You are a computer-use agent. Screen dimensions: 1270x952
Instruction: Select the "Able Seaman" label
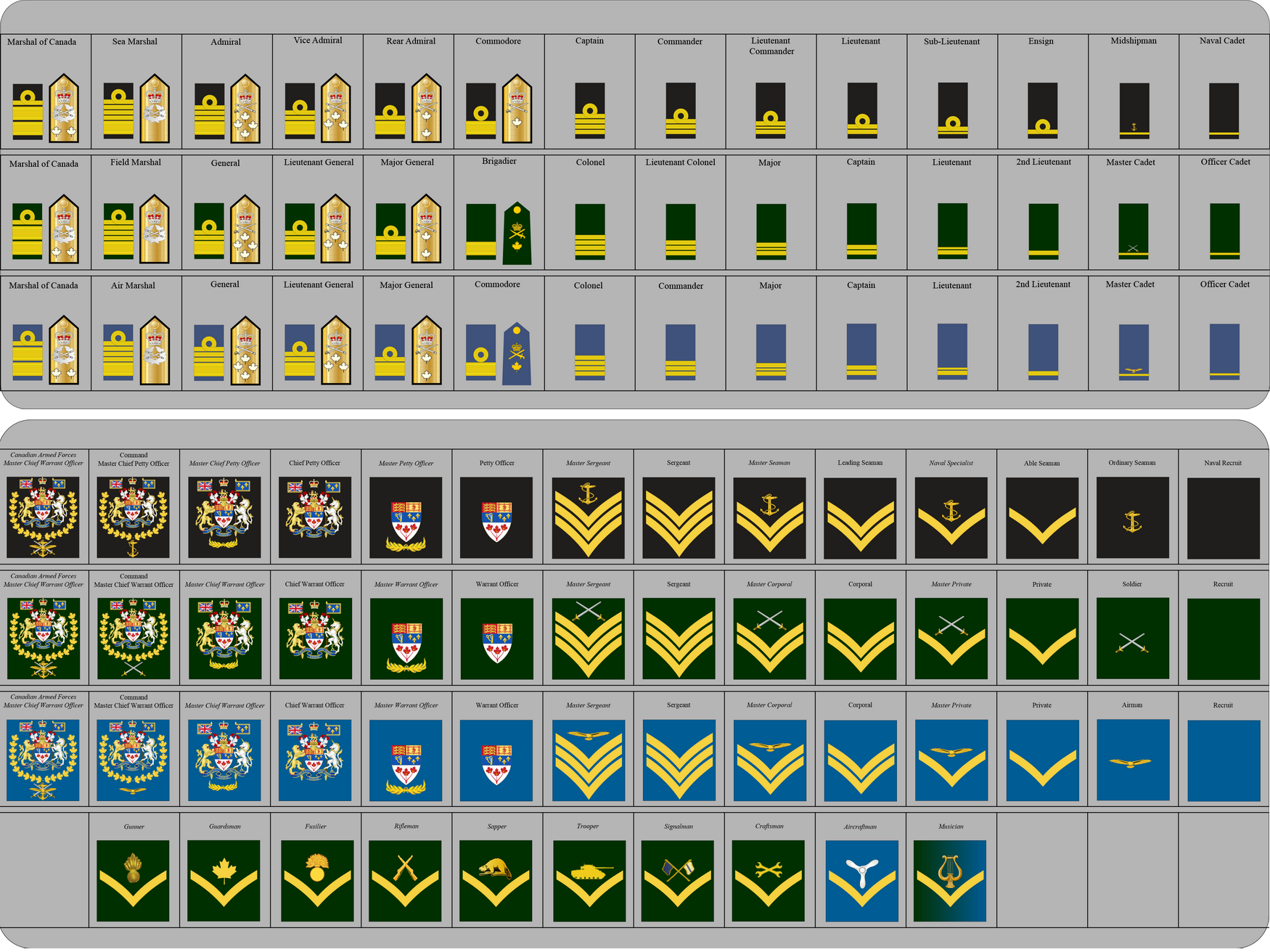1041,464
